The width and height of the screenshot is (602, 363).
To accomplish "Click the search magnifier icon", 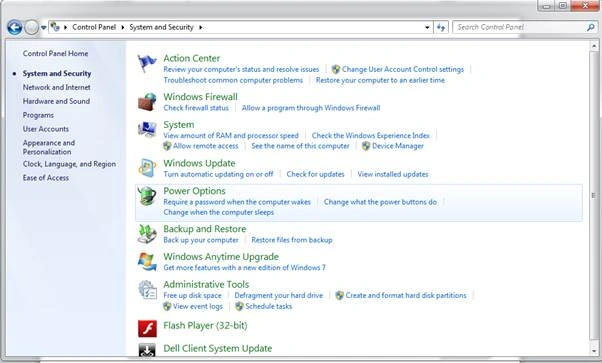I will [x=590, y=27].
